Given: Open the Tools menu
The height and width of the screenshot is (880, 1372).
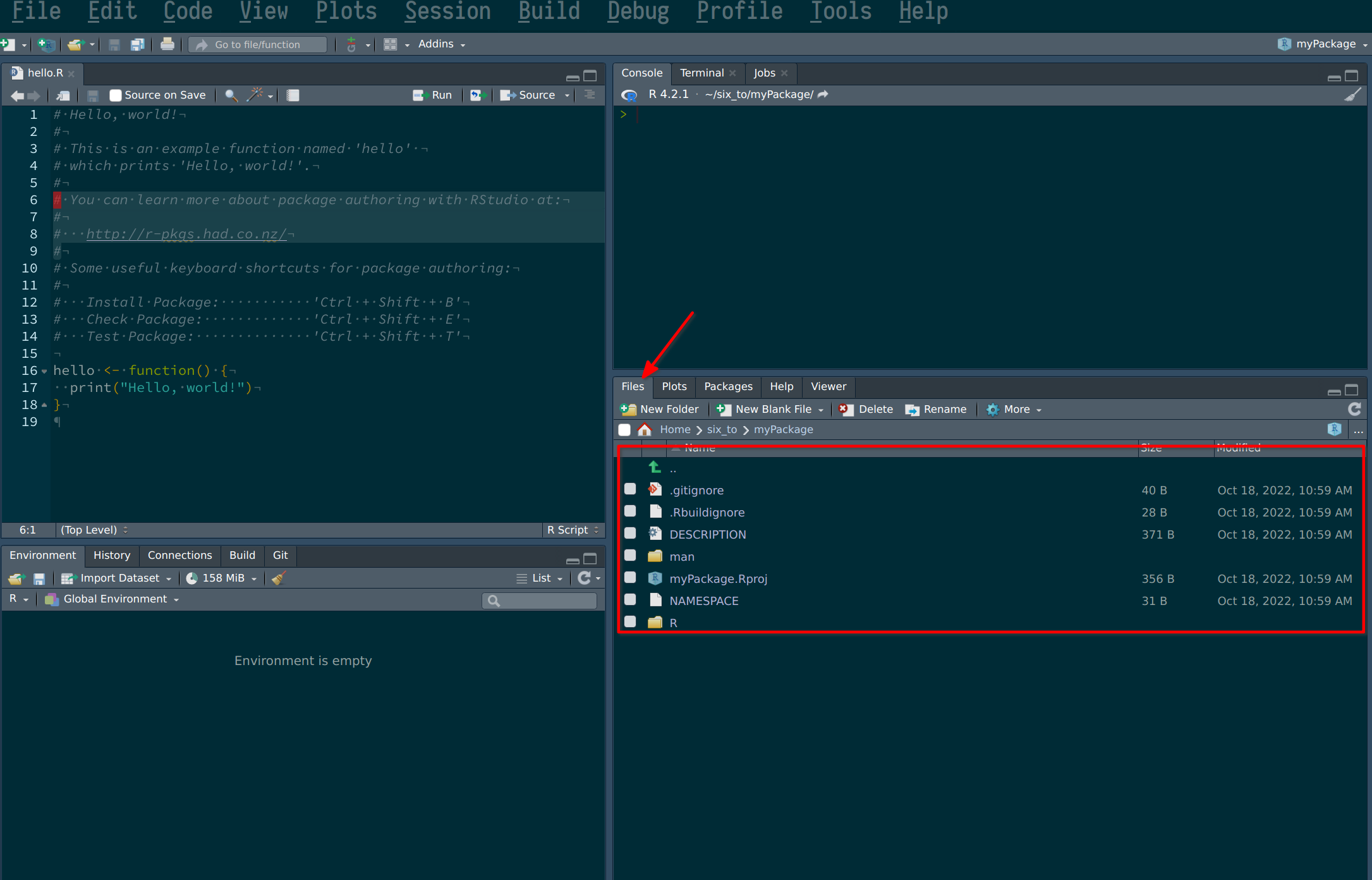Looking at the screenshot, I should pyautogui.click(x=841, y=11).
